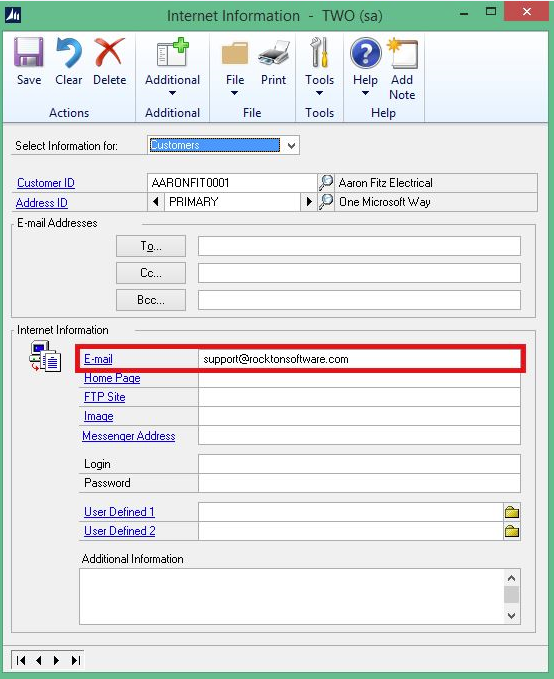Click the Save floppy disk icon
This screenshot has height=679, width=554.
[29, 52]
